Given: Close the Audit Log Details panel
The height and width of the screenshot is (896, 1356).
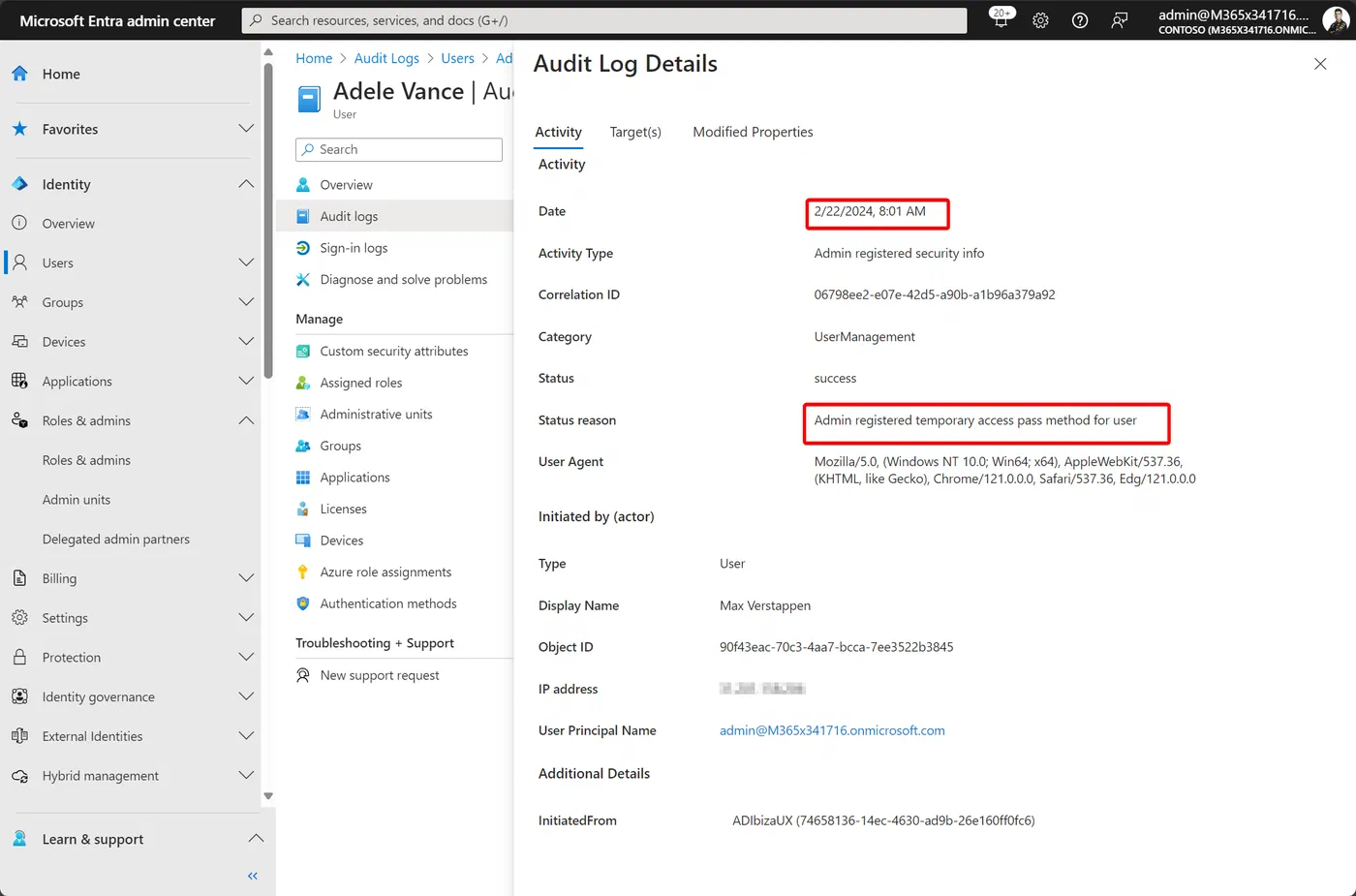Looking at the screenshot, I should click(1320, 64).
